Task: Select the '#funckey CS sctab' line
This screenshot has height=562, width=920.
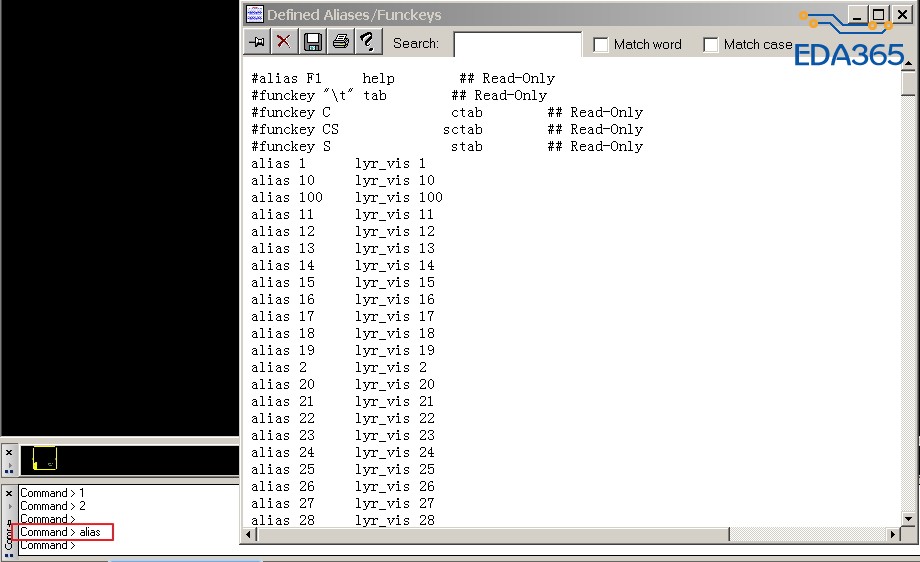Action: click(x=447, y=130)
